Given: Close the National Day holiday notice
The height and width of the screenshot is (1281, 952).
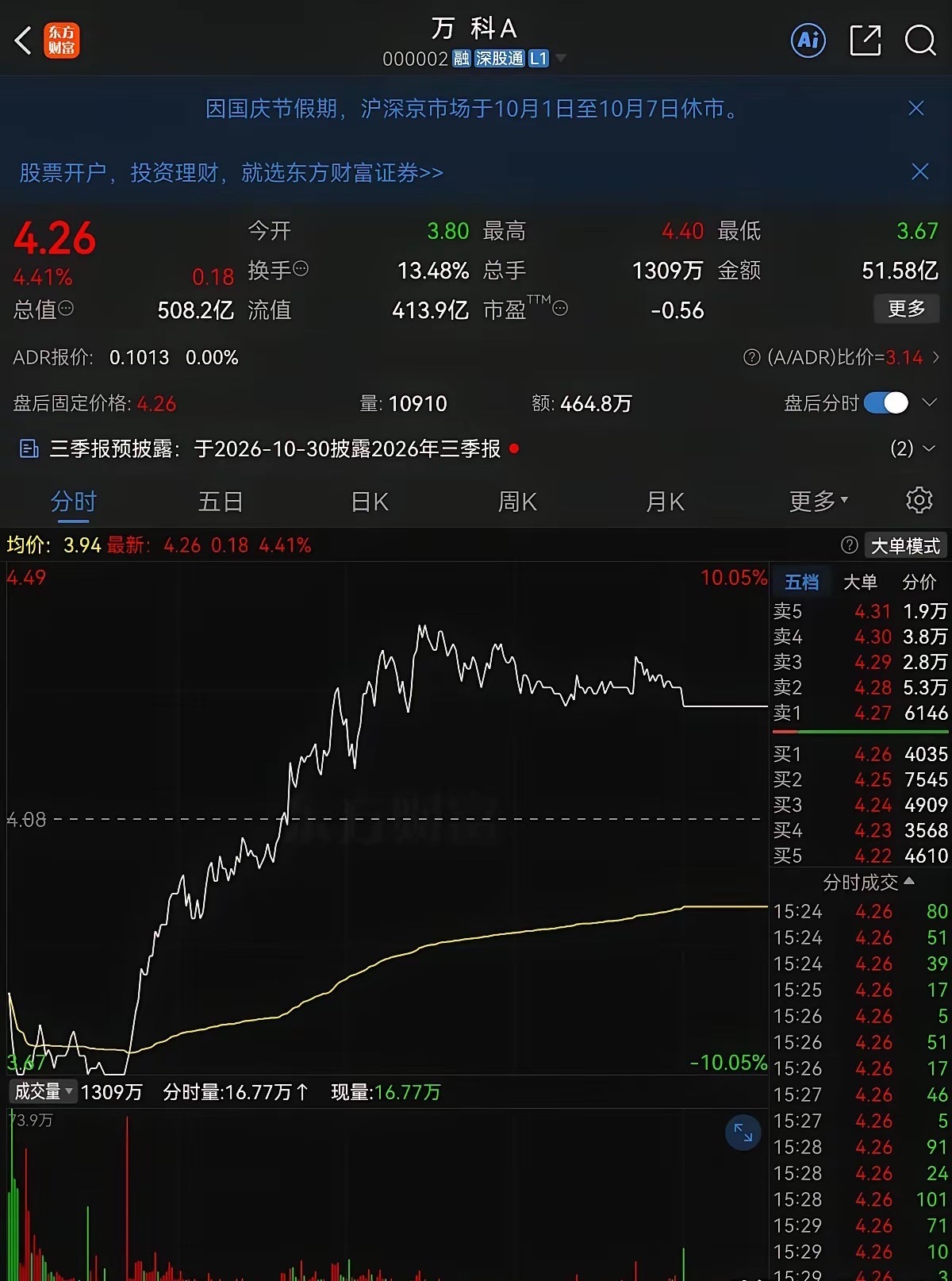Looking at the screenshot, I should (x=916, y=108).
